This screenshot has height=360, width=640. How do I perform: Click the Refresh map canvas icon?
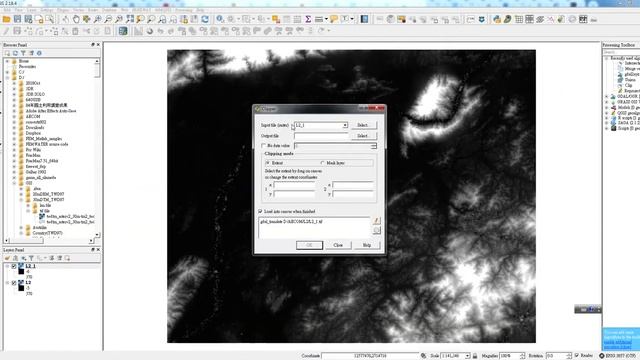pos(205,19)
